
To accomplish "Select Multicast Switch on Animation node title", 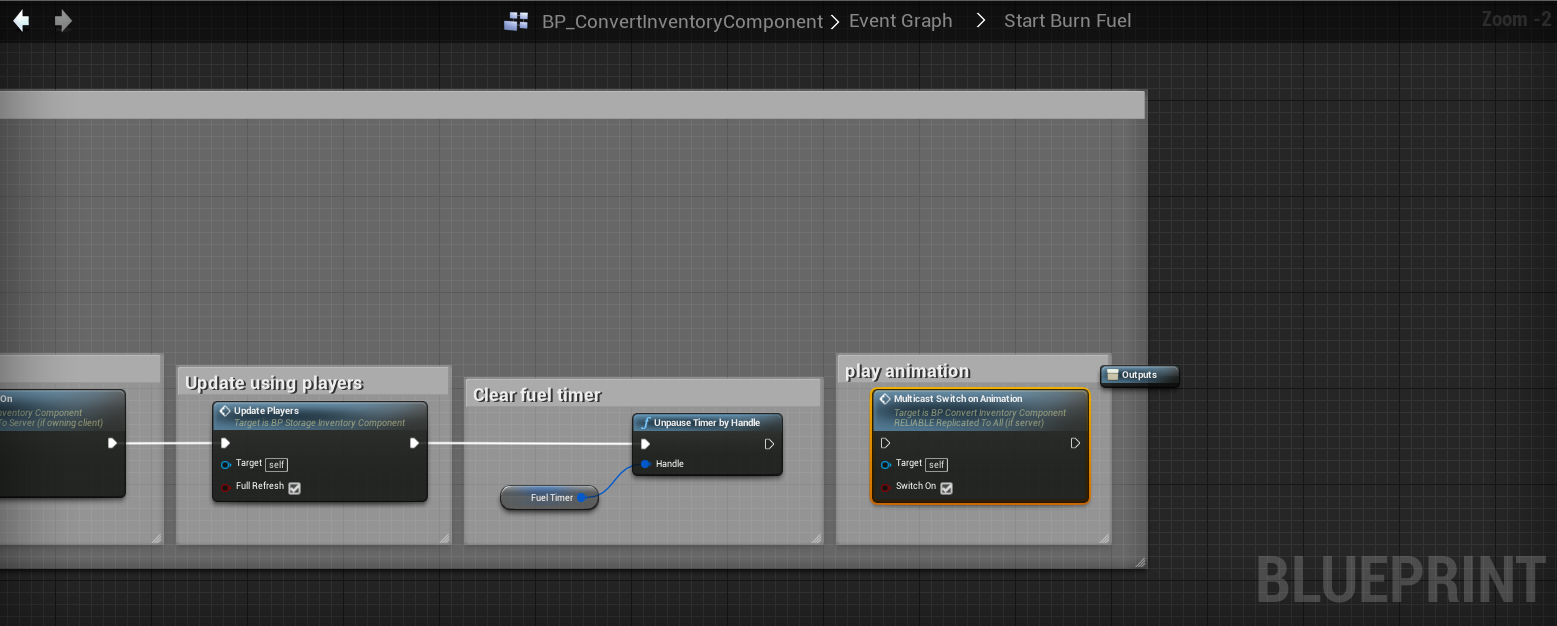I will click(x=957, y=399).
